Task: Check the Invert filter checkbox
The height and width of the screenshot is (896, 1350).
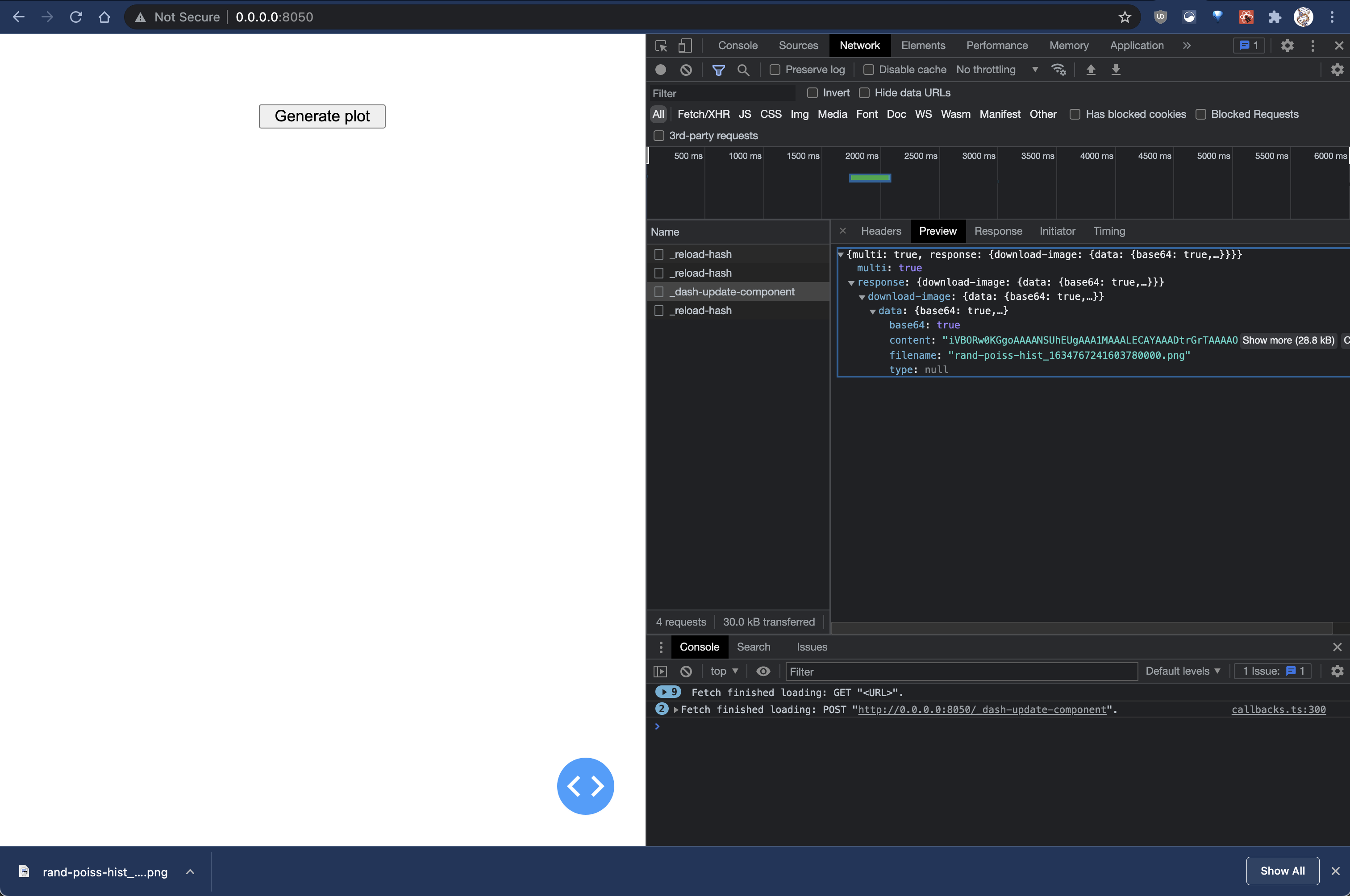Action: (x=812, y=92)
